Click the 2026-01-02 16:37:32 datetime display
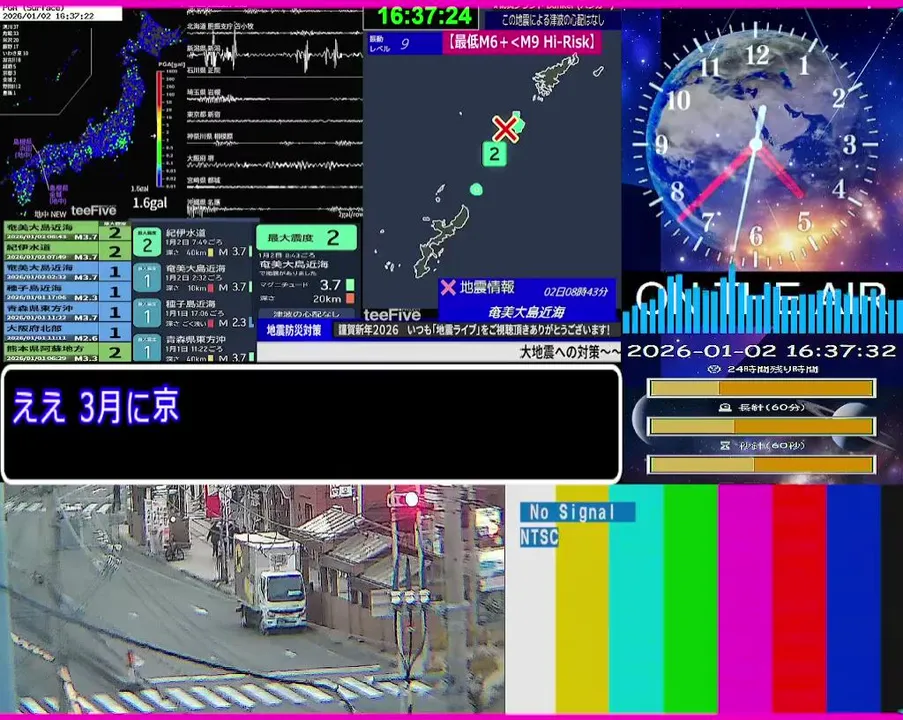Screen dimensions: 903x720 point(761,351)
